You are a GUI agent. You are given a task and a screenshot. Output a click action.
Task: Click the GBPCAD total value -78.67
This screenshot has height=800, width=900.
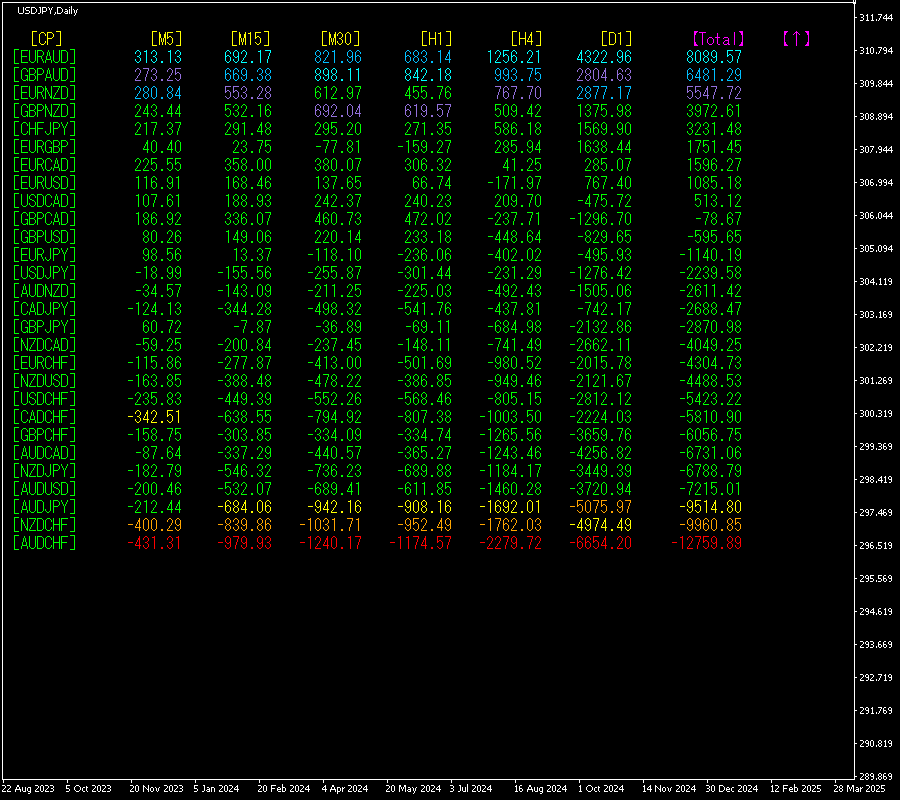click(718, 219)
